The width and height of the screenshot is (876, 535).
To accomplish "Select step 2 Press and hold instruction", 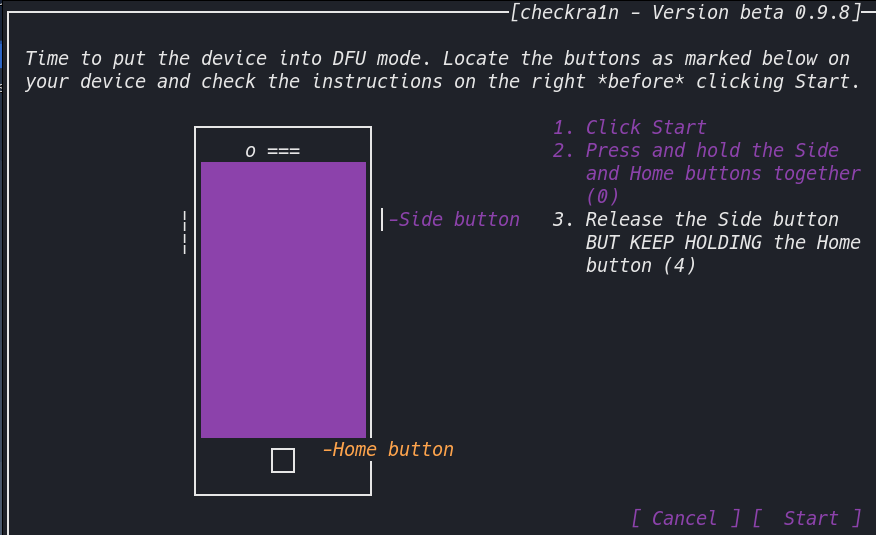I will tap(707, 173).
